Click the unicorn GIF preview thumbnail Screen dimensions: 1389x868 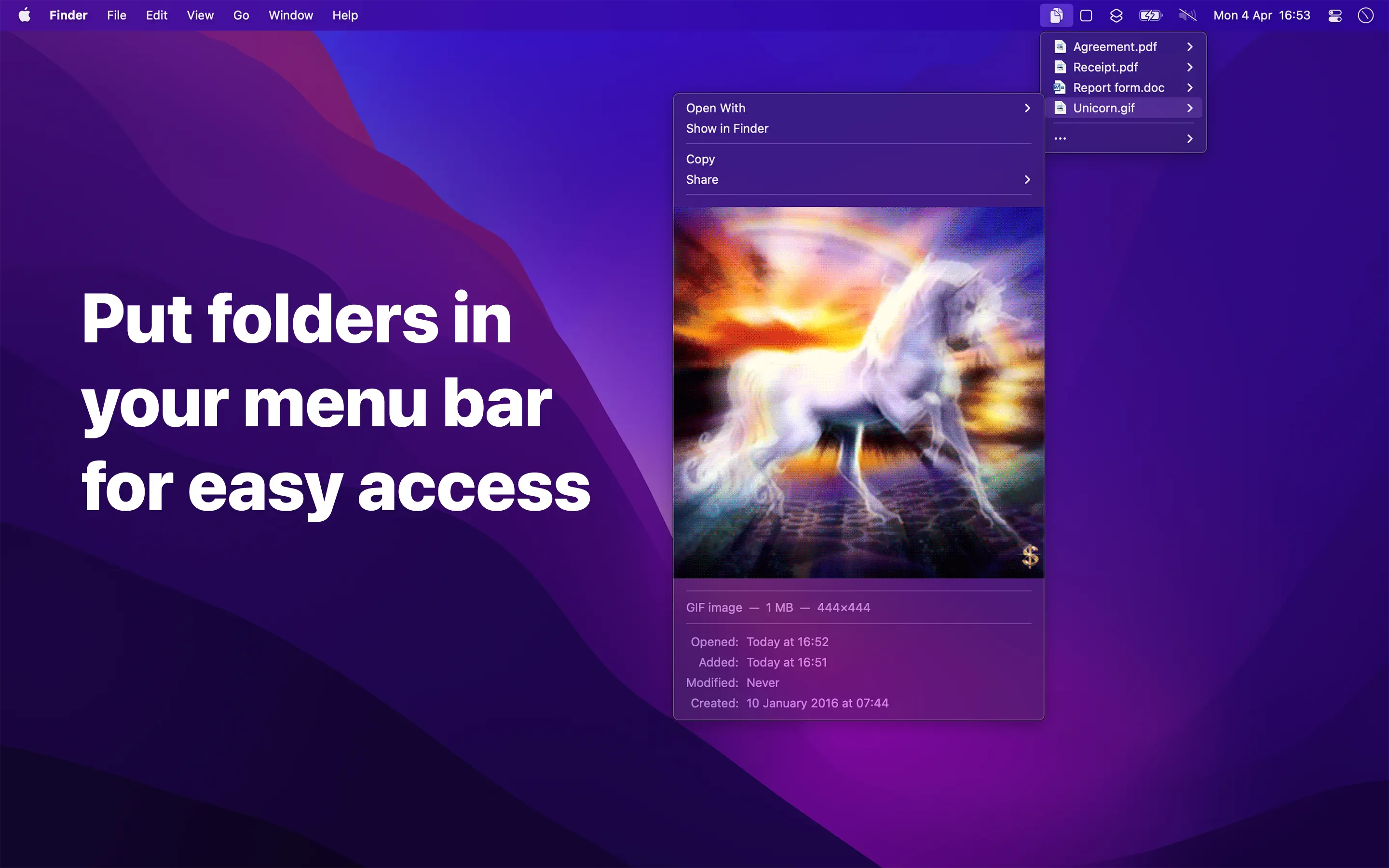point(858,392)
